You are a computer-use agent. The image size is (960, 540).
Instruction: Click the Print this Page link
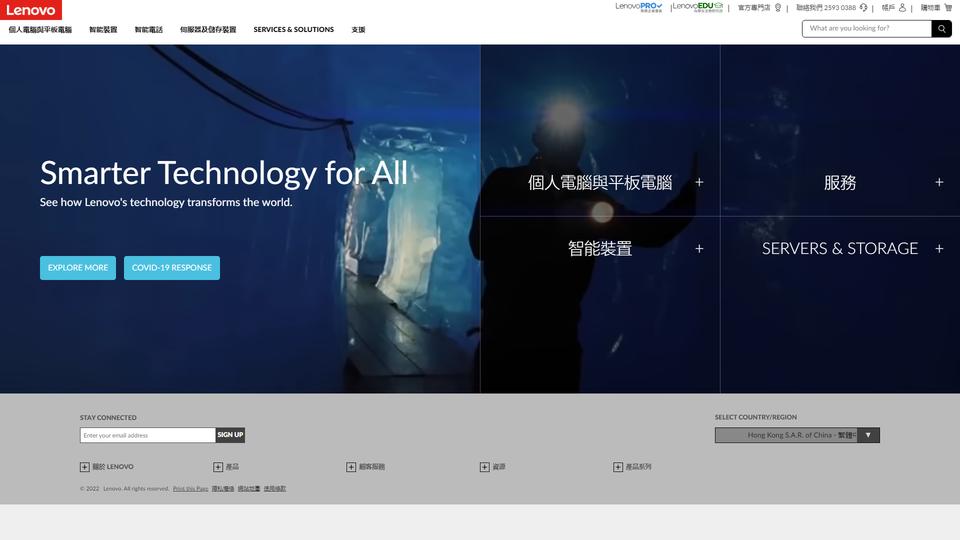190,489
